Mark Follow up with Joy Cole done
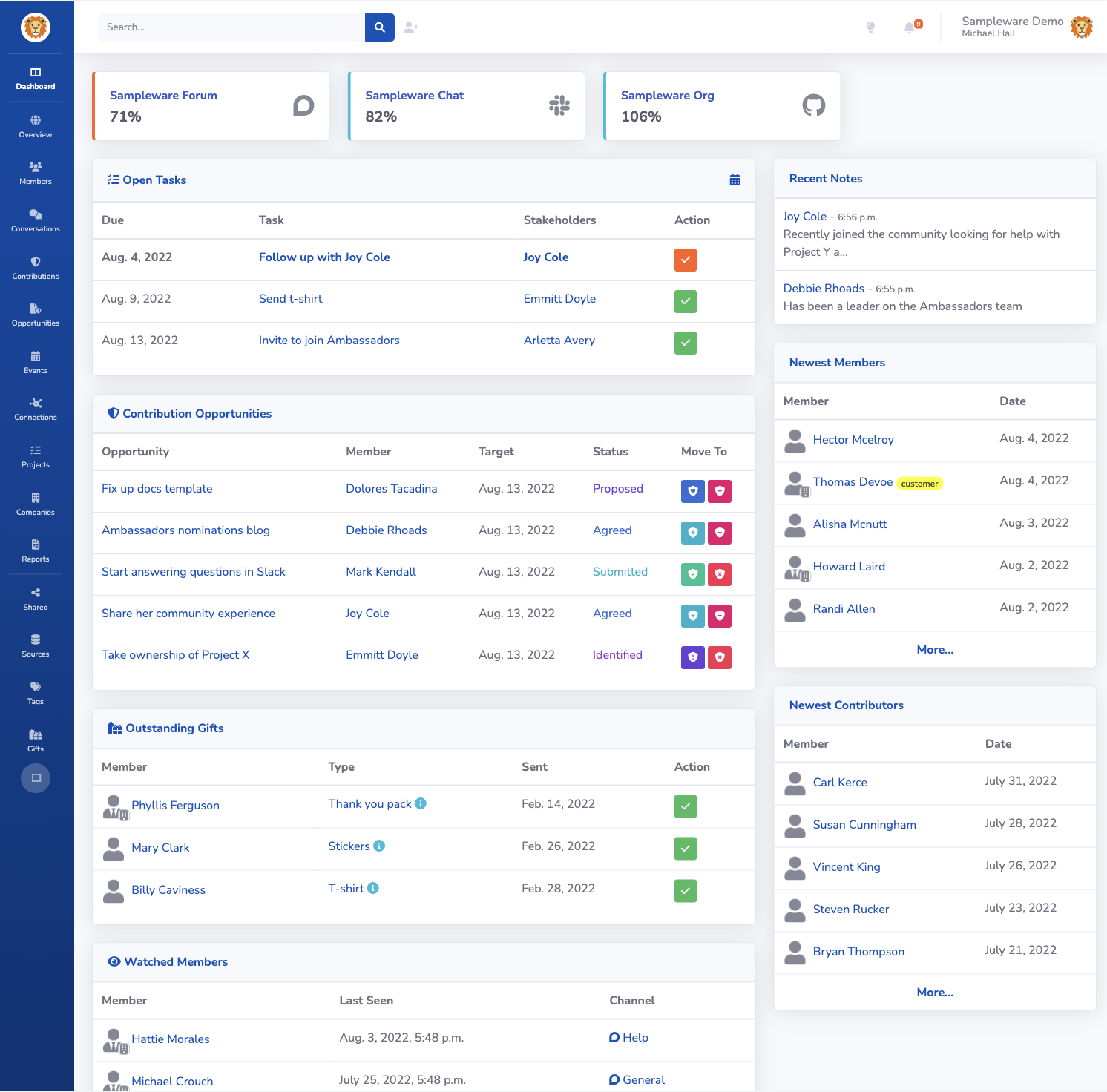Screen dimensions: 1107x1092 (x=686, y=260)
